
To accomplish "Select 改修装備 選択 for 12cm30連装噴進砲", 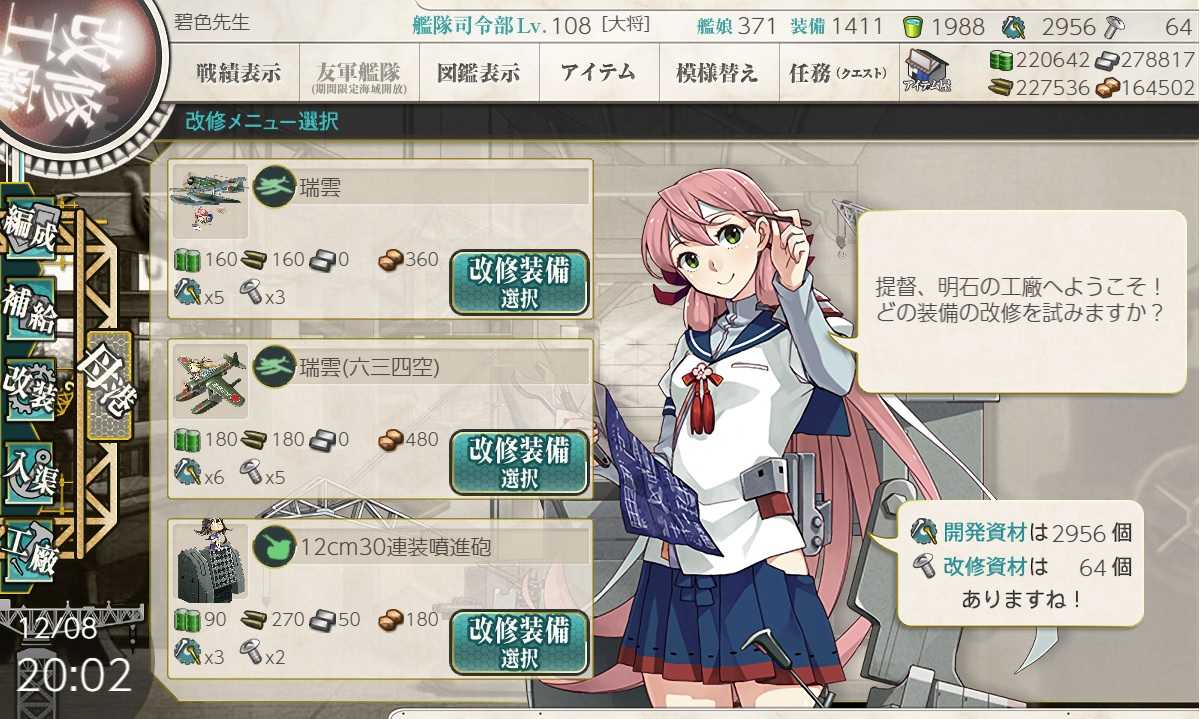I will (x=519, y=643).
